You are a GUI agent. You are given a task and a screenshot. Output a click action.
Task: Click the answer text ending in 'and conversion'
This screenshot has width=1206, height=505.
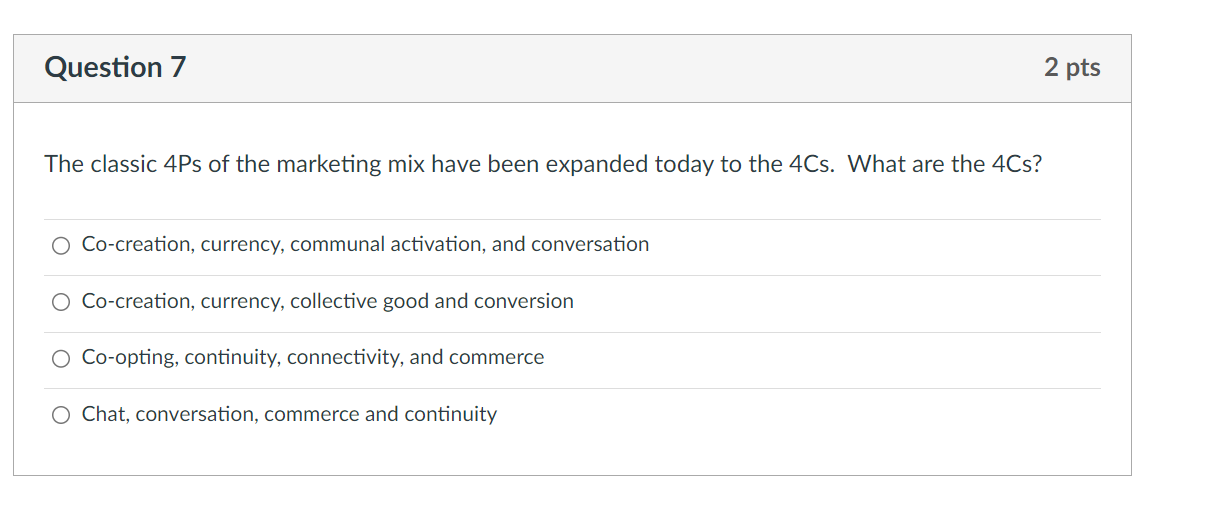[x=328, y=301]
